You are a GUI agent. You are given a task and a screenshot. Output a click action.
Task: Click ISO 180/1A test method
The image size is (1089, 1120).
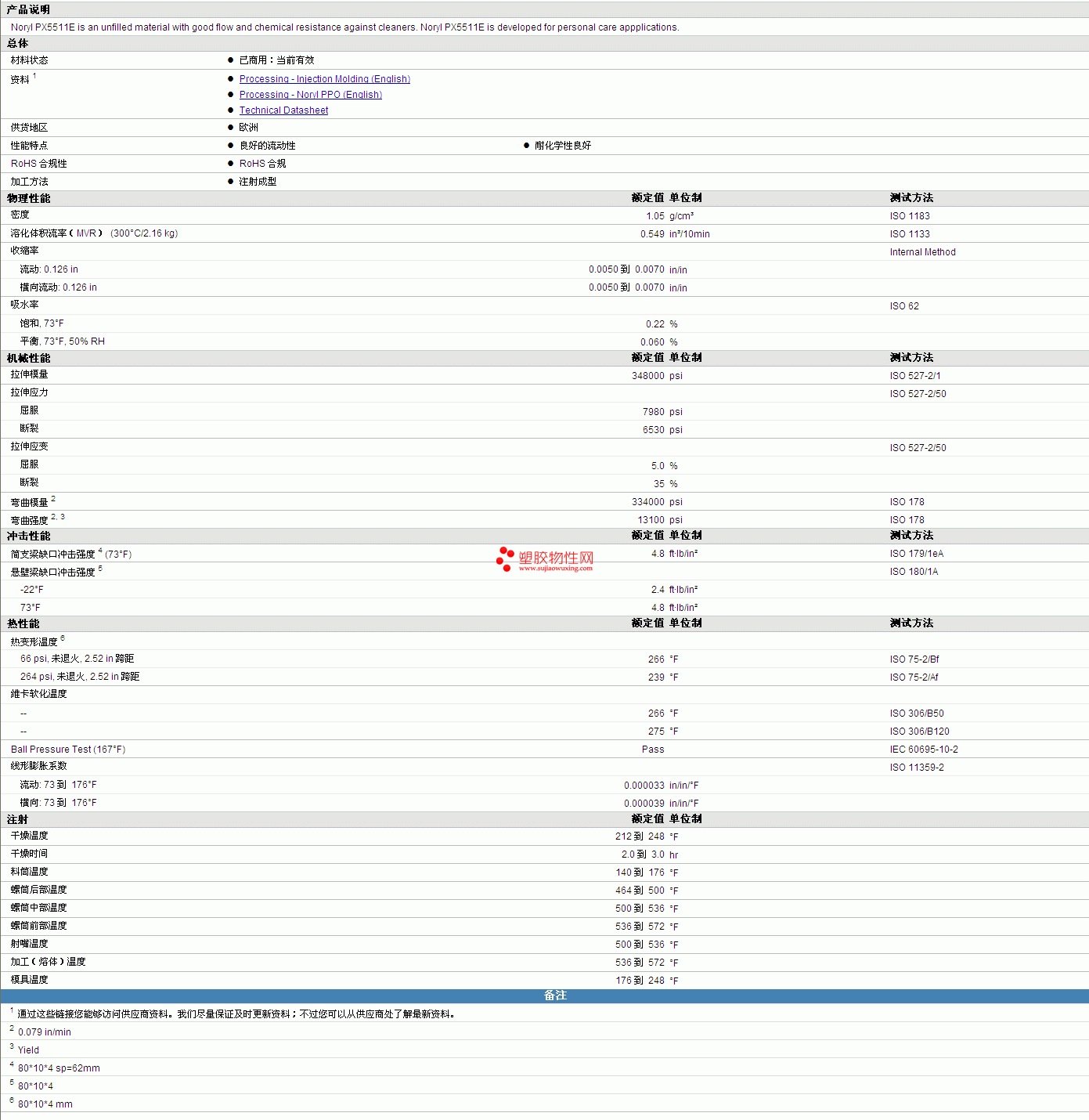(914, 572)
